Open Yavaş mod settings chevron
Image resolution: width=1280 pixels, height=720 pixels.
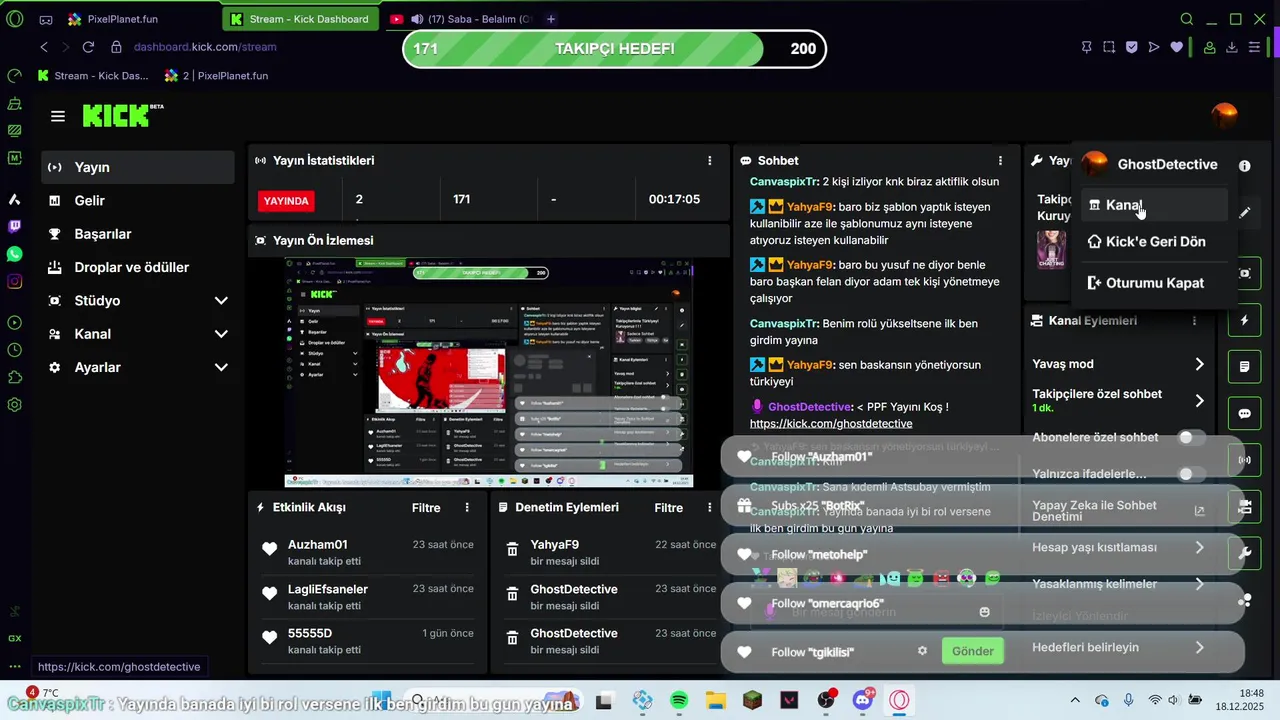[x=1199, y=364]
